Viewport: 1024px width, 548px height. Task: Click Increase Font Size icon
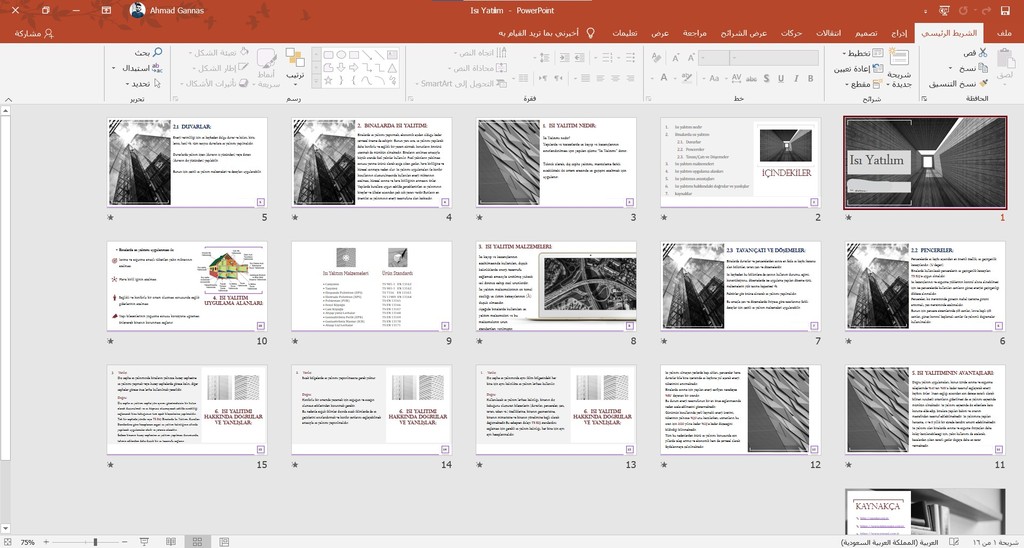pos(690,58)
